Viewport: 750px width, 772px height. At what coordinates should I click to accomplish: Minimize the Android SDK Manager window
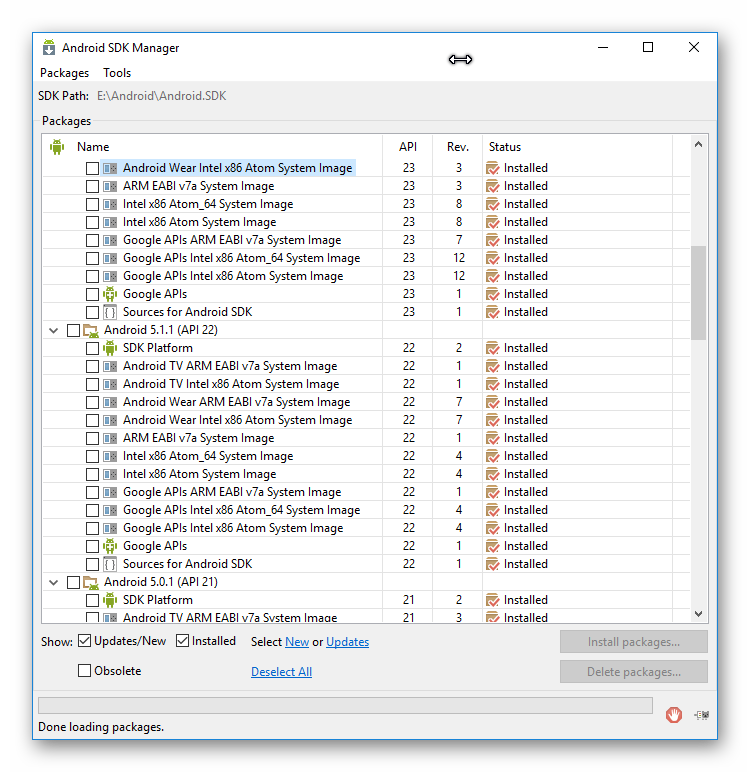(x=603, y=47)
